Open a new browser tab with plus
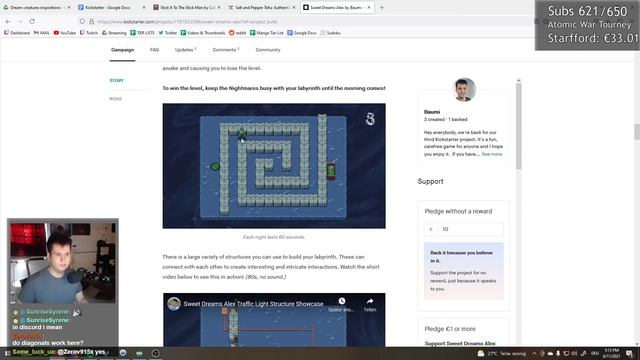 tap(382, 7)
